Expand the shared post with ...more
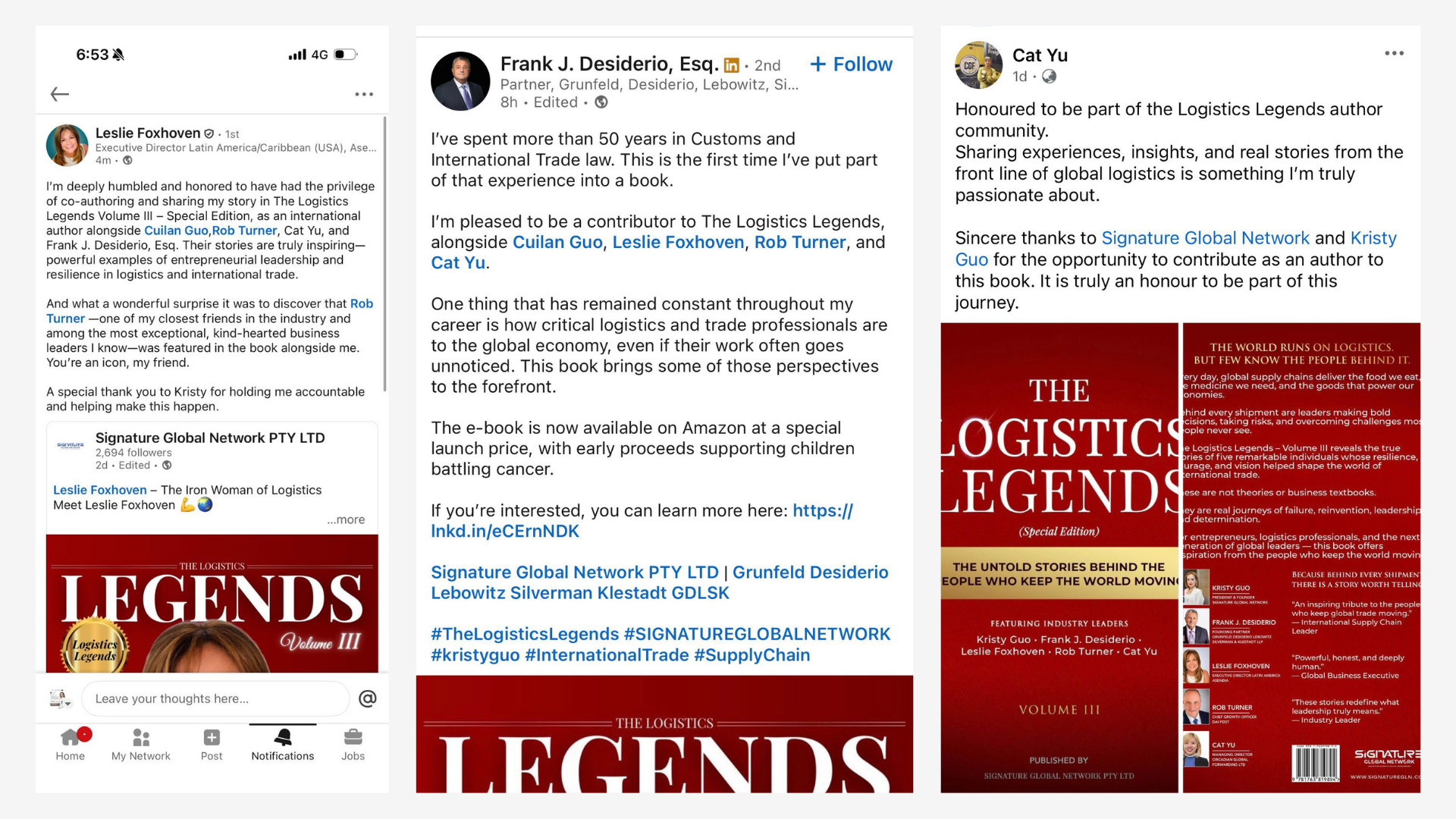1456x819 pixels. 346,519
